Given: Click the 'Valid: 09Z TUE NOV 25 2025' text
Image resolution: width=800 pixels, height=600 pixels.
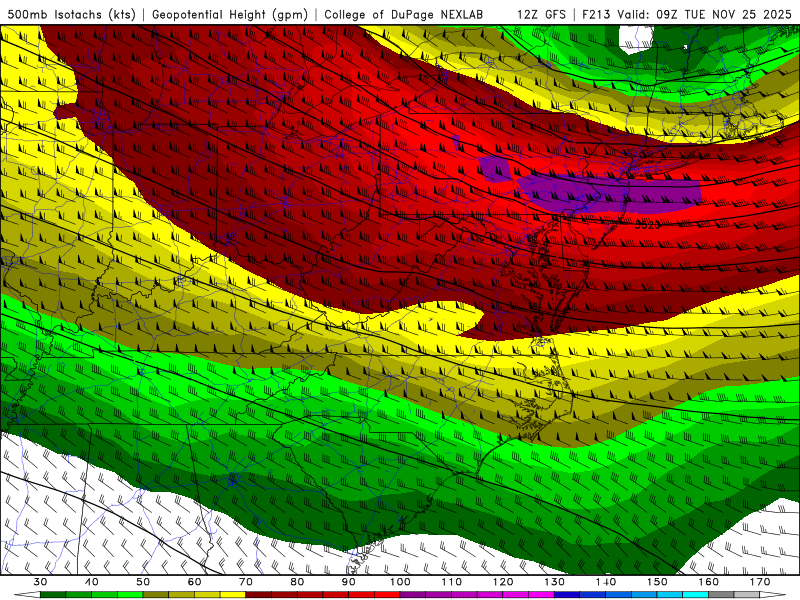Looking at the screenshot, I should pyautogui.click(x=704, y=14).
